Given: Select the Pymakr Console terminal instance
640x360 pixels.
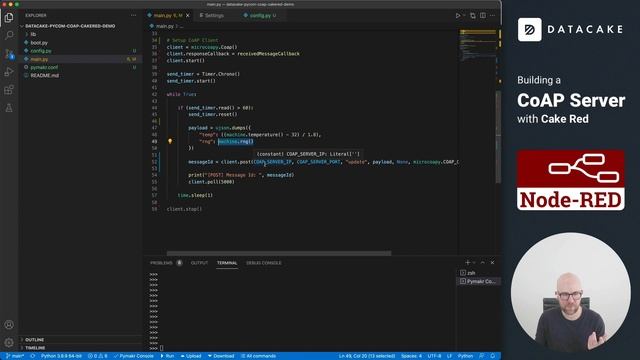Looking at the screenshot, I should pyautogui.click(x=478, y=281).
